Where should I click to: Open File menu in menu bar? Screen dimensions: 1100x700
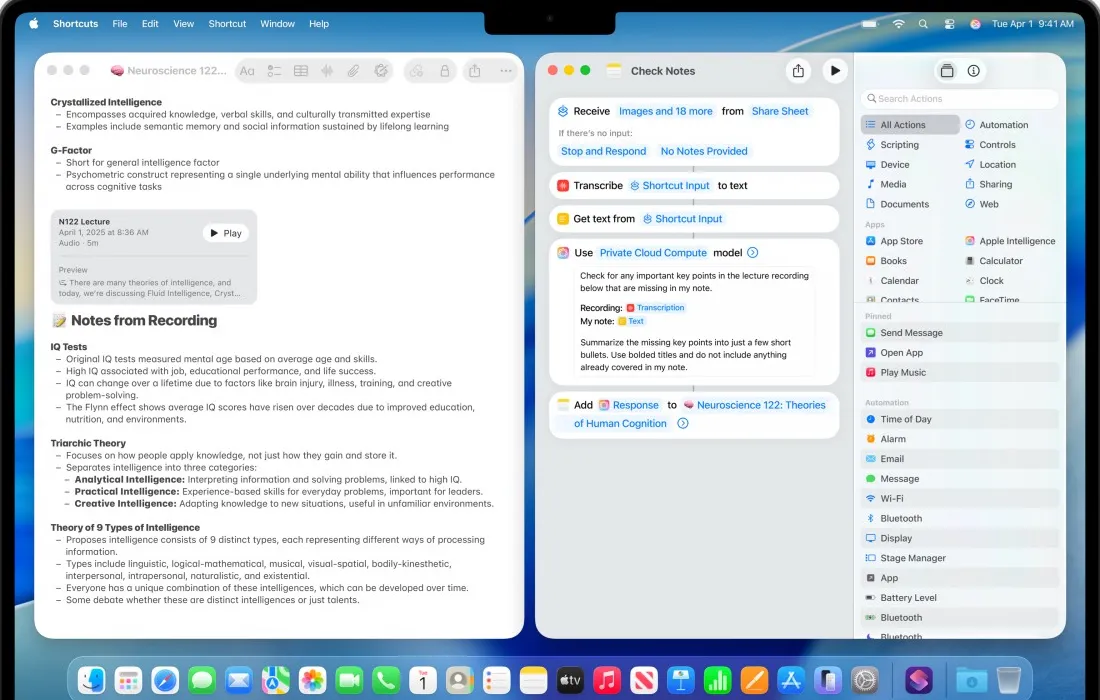pos(120,24)
